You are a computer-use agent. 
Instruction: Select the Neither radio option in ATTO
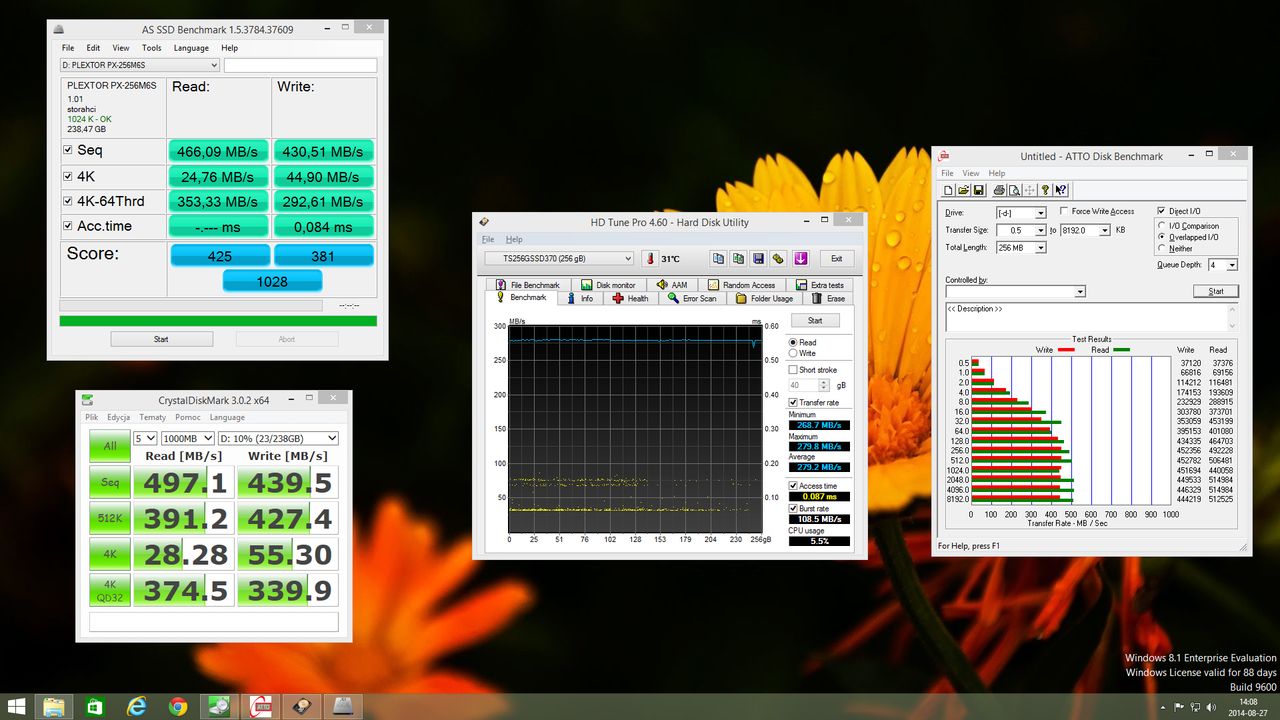point(1161,248)
